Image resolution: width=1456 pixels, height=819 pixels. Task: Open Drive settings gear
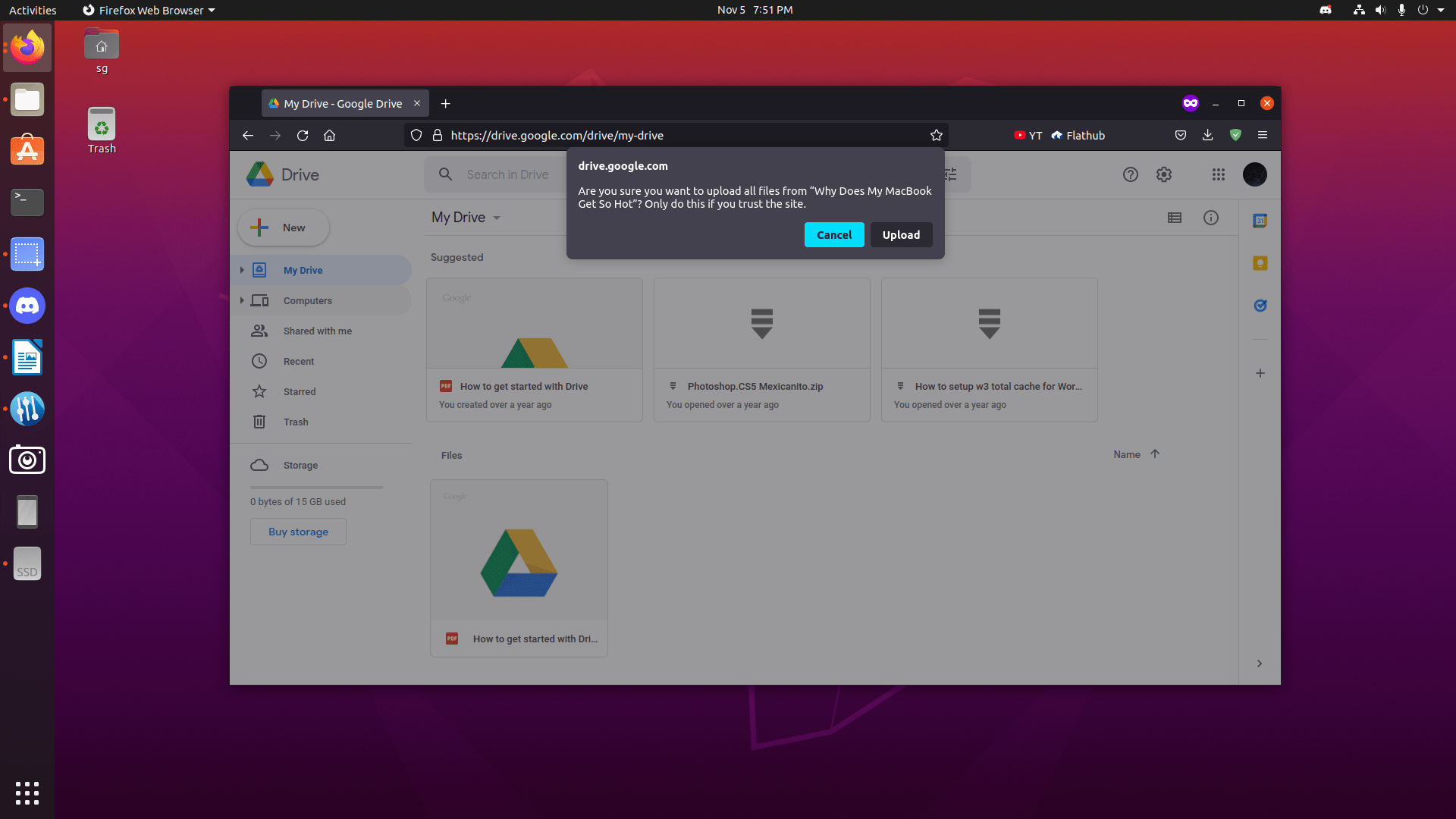point(1163,174)
